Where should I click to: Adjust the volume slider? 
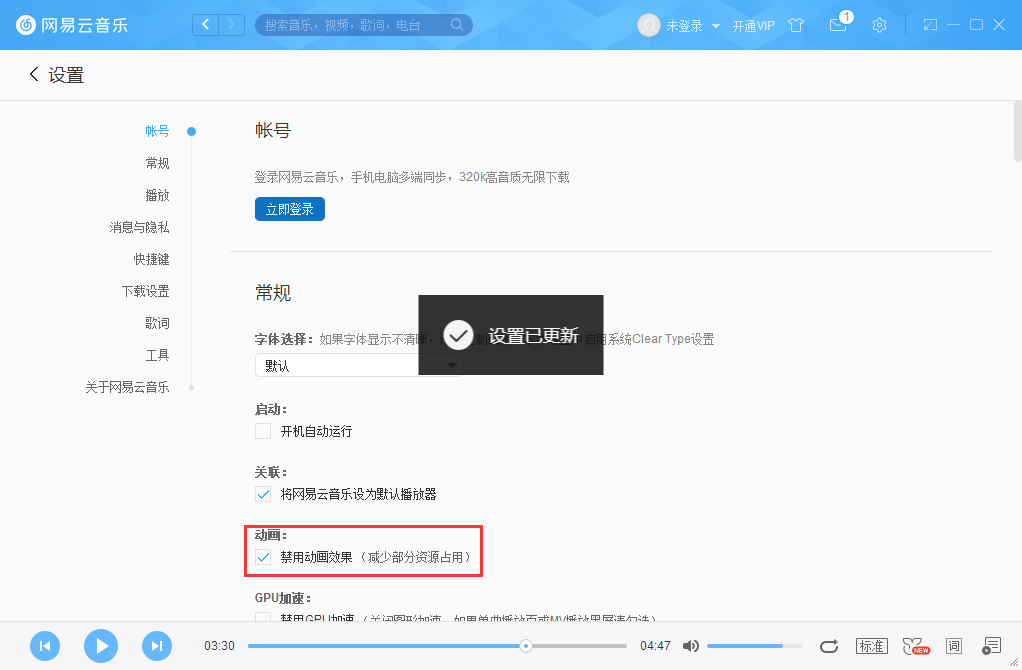(753, 646)
